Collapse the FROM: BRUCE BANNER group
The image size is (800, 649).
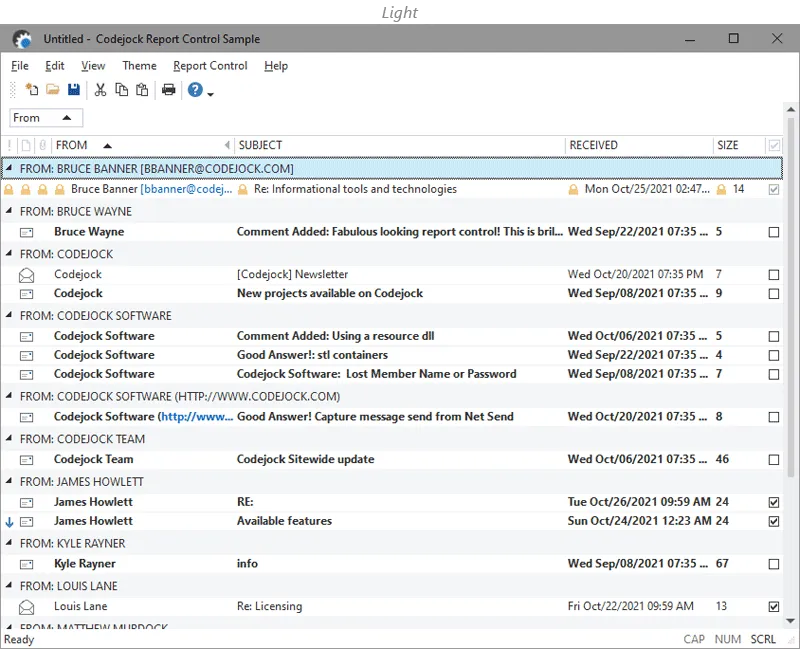coord(9,167)
